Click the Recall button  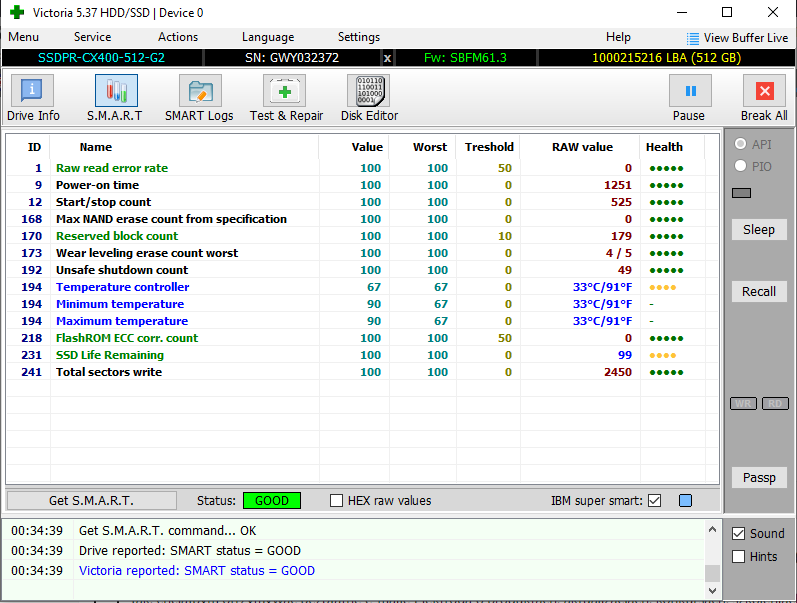point(759,291)
